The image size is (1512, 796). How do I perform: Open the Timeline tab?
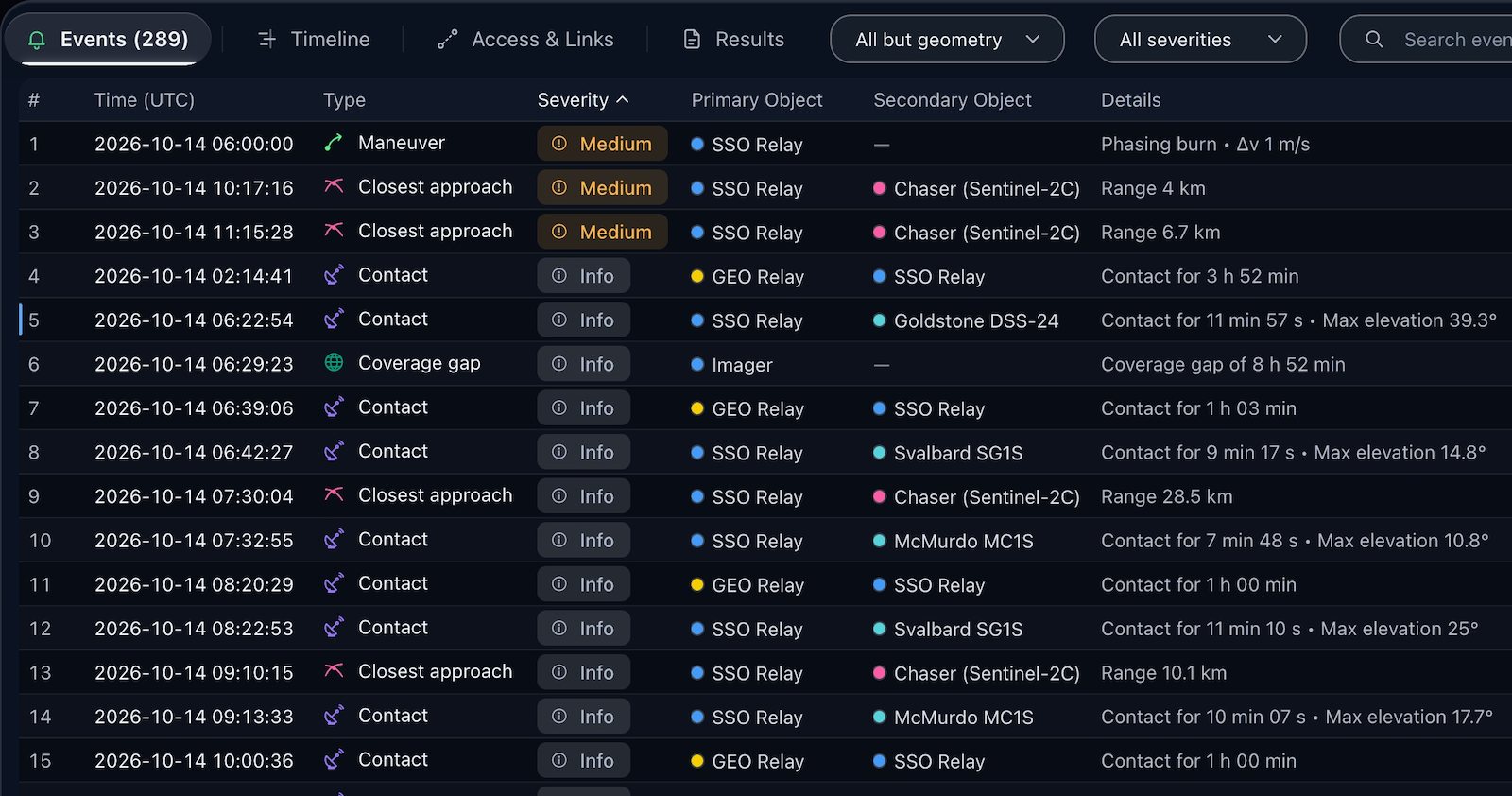click(x=314, y=40)
